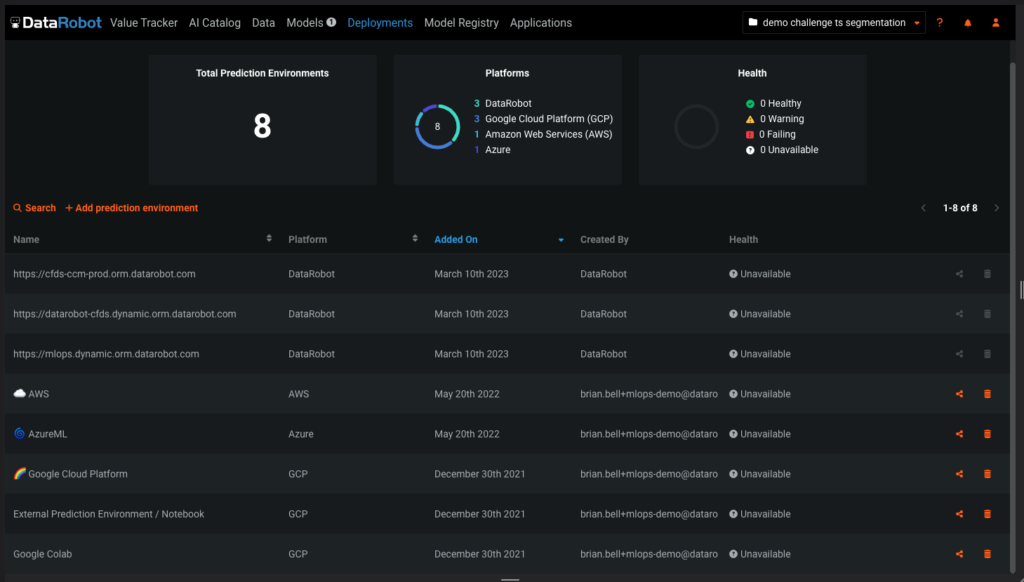Click the Google Cloud Platform rainbow icon
The height and width of the screenshot is (582, 1024).
(x=20, y=474)
